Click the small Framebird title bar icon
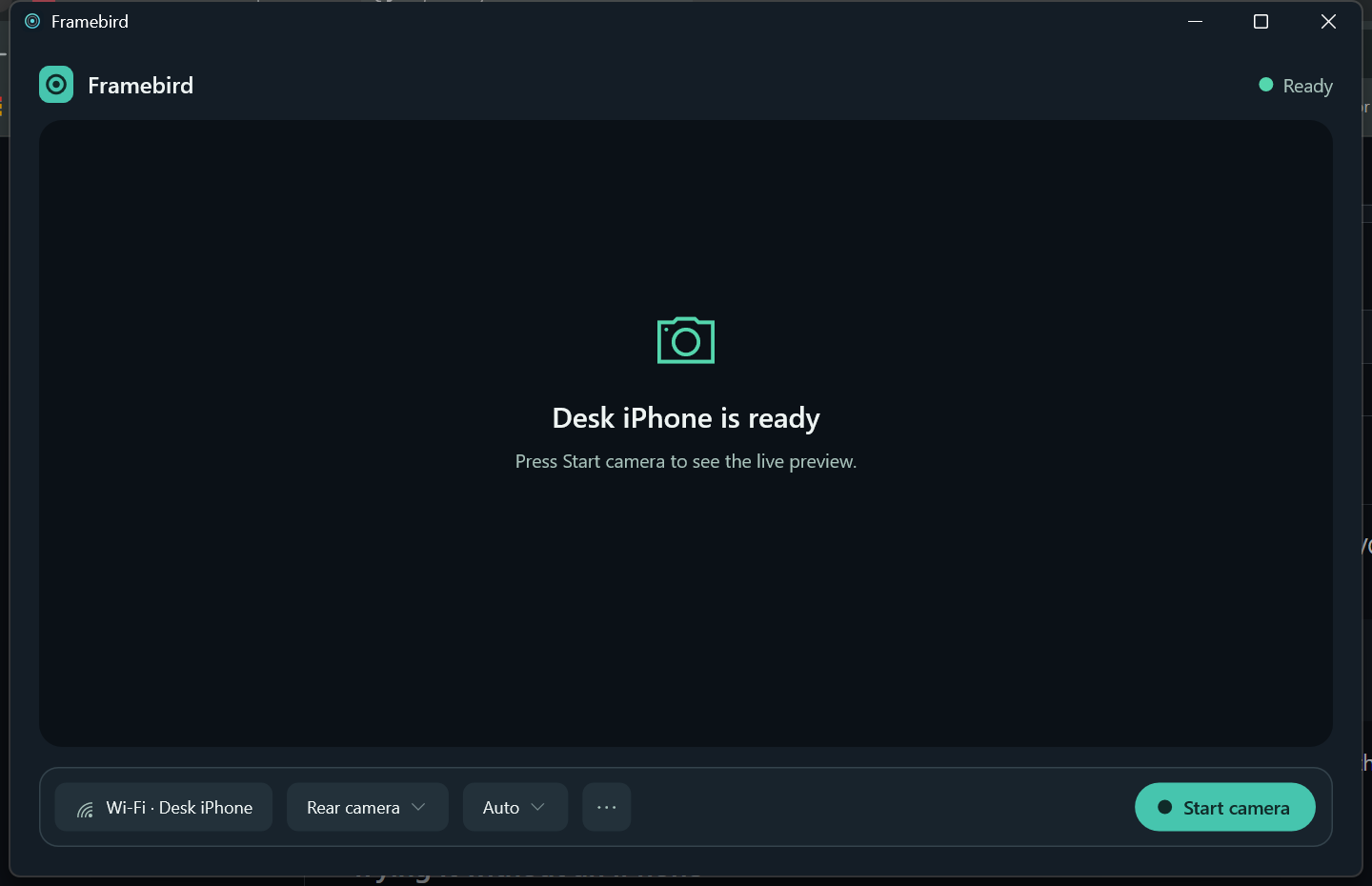 (x=32, y=21)
